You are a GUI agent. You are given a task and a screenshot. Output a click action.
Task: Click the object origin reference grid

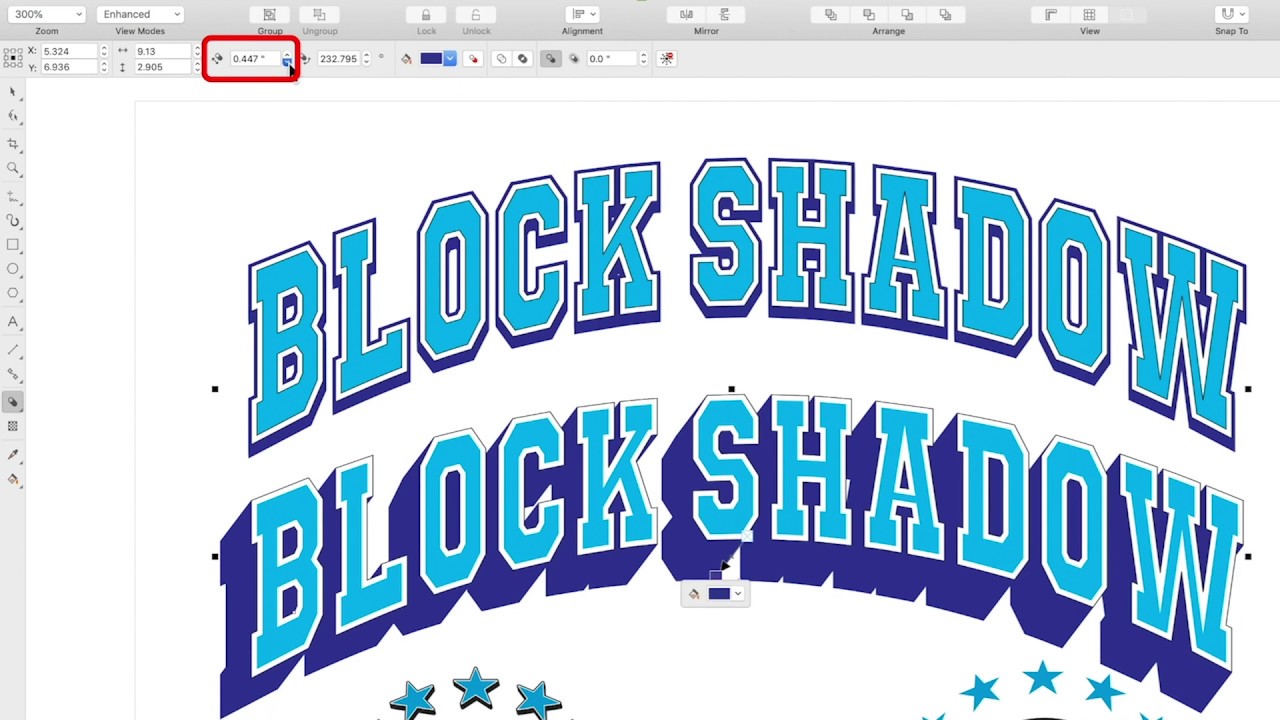point(13,59)
